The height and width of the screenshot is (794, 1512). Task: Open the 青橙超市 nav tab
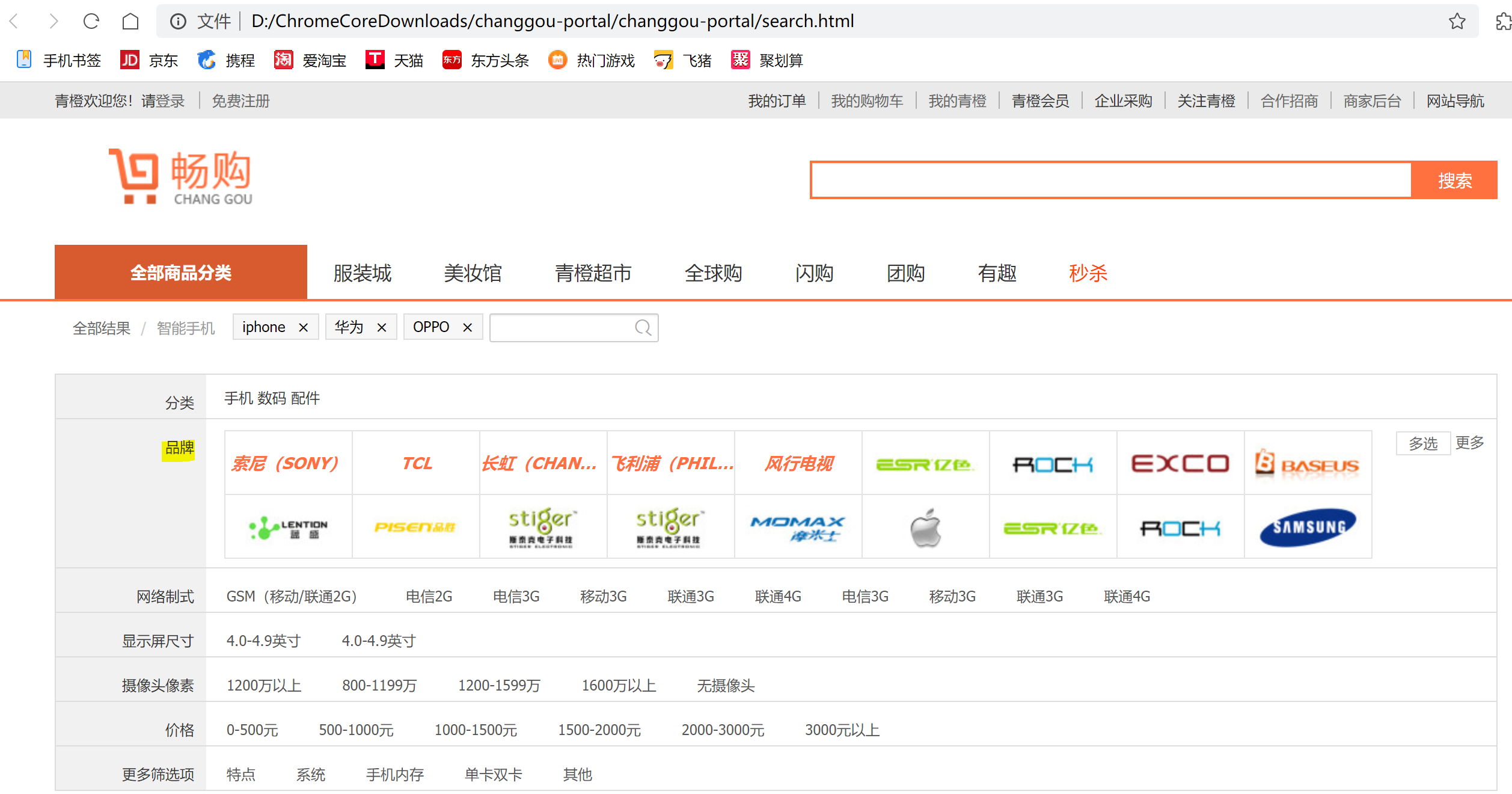[x=593, y=273]
